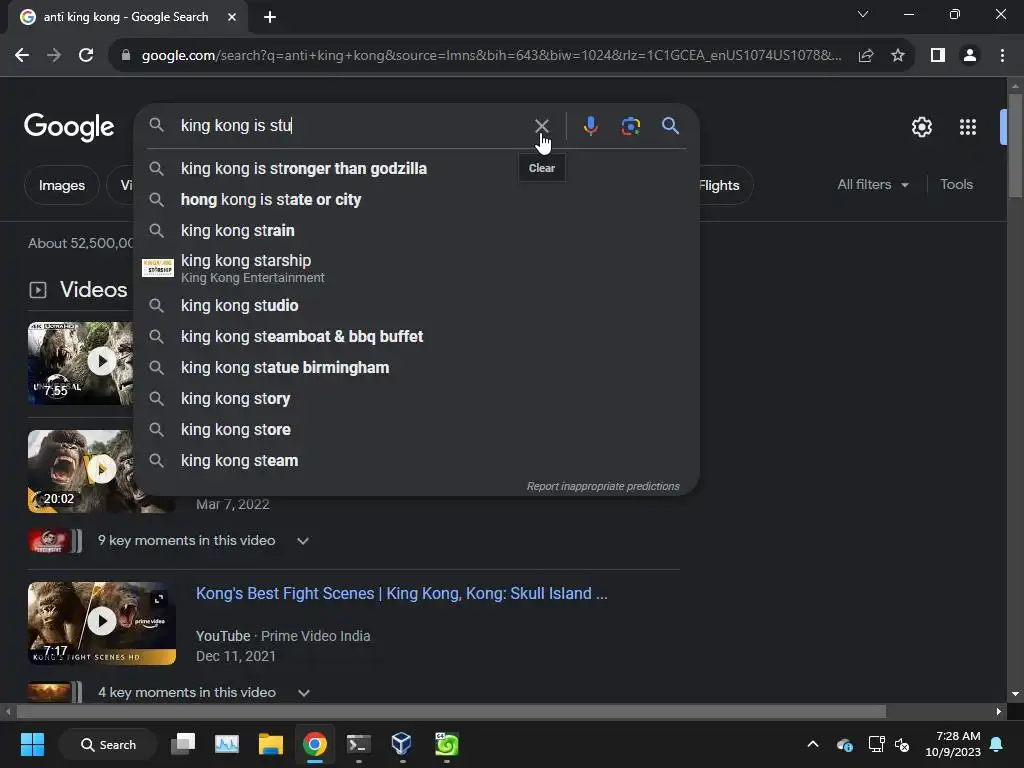Go forward in browser history
1024x768 pixels.
coord(54,55)
